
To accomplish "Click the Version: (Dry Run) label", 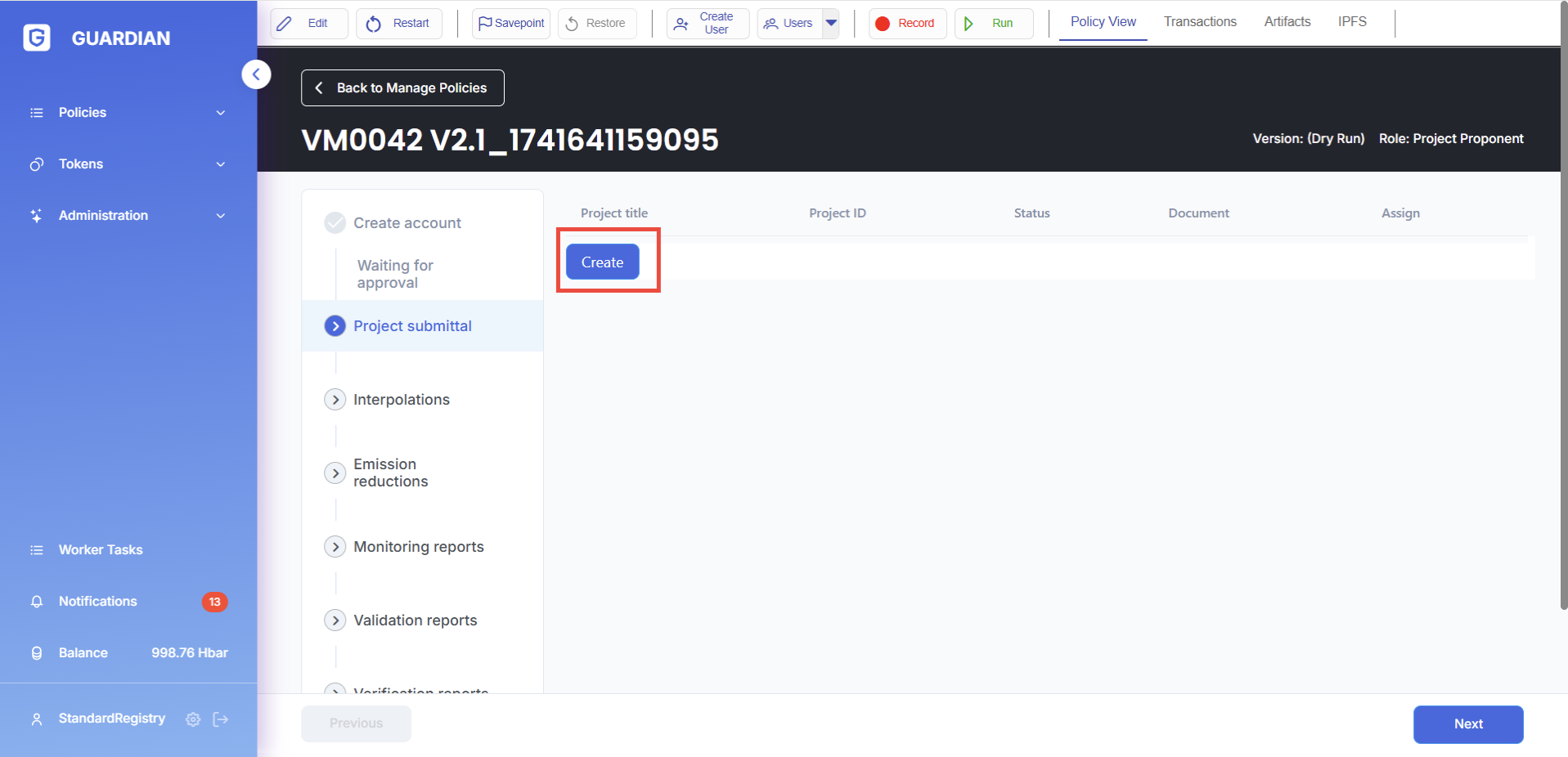I will pyautogui.click(x=1309, y=139).
